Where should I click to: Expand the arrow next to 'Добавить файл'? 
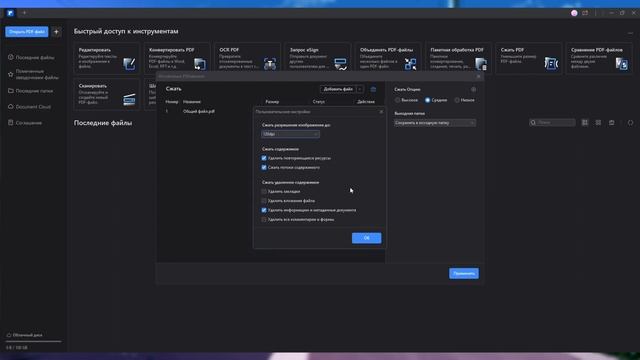[360, 89]
